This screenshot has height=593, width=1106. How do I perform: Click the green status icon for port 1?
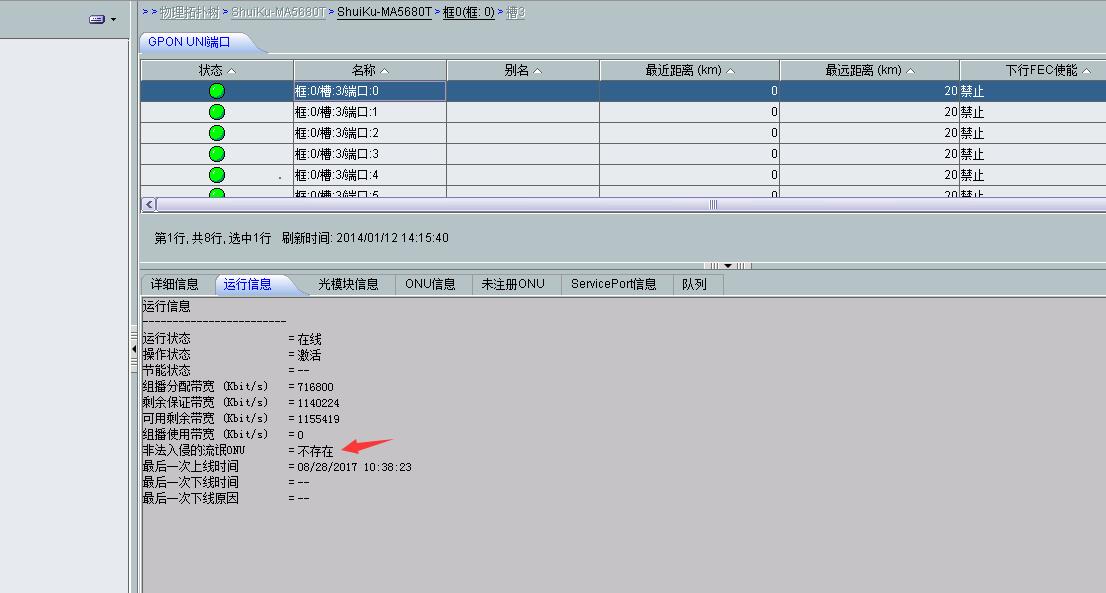coord(216,112)
